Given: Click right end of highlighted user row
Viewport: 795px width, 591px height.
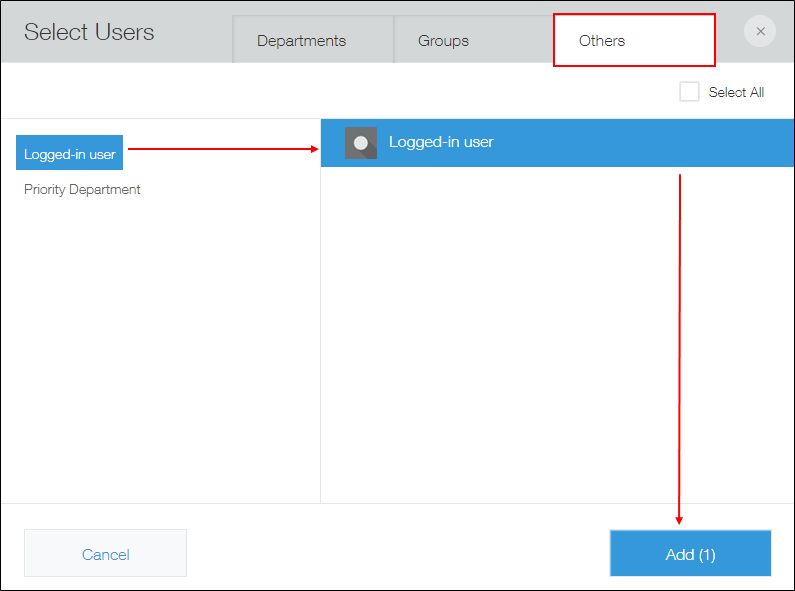Looking at the screenshot, I should pos(770,142).
